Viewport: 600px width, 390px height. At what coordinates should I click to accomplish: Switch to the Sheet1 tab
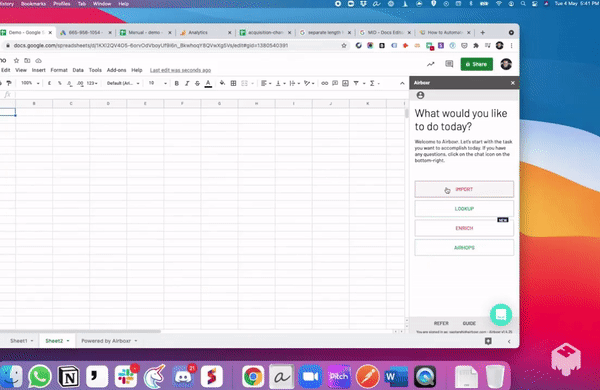(19, 341)
